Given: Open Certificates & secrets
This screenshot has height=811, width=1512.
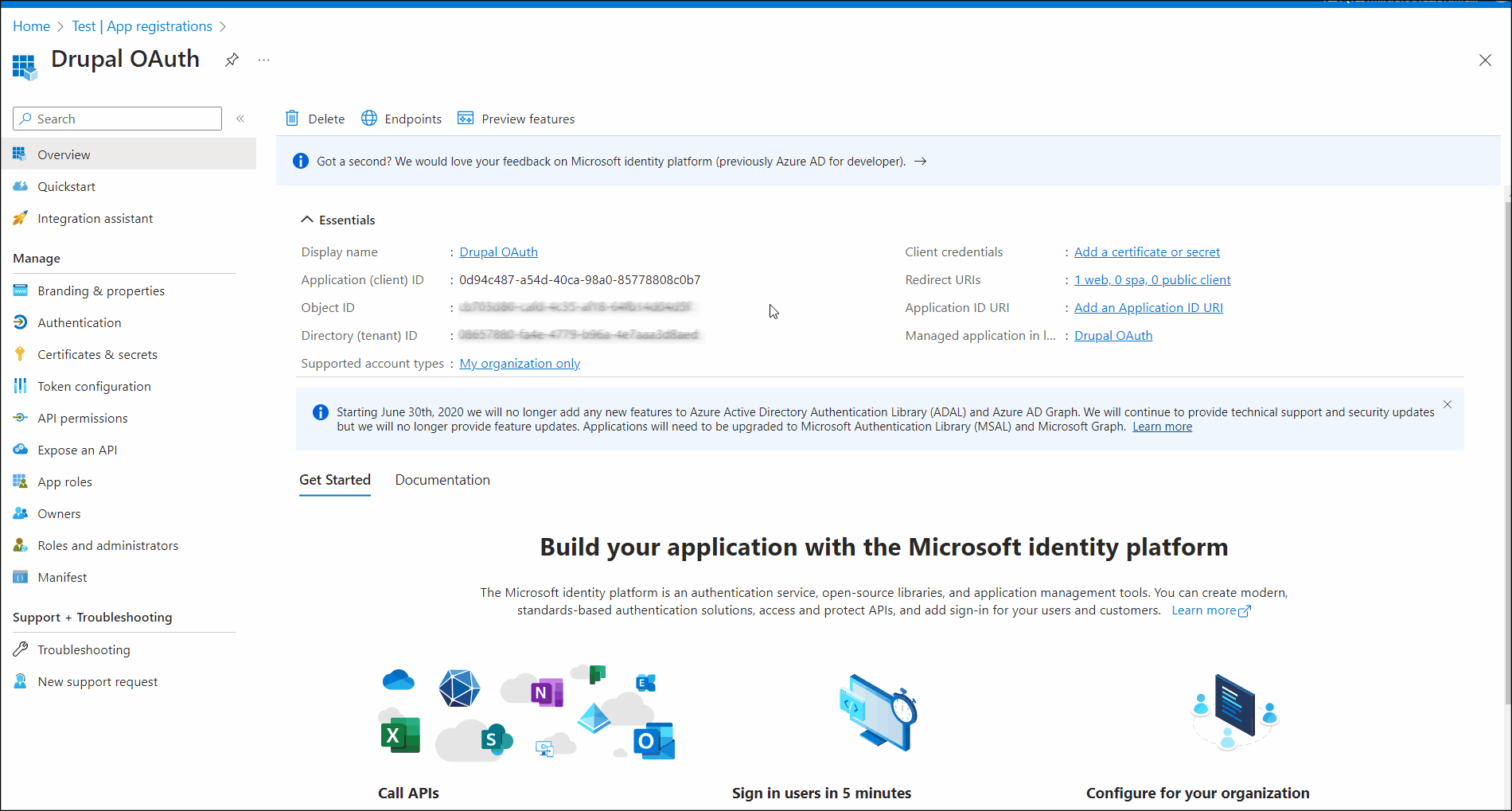Looking at the screenshot, I should tap(97, 353).
